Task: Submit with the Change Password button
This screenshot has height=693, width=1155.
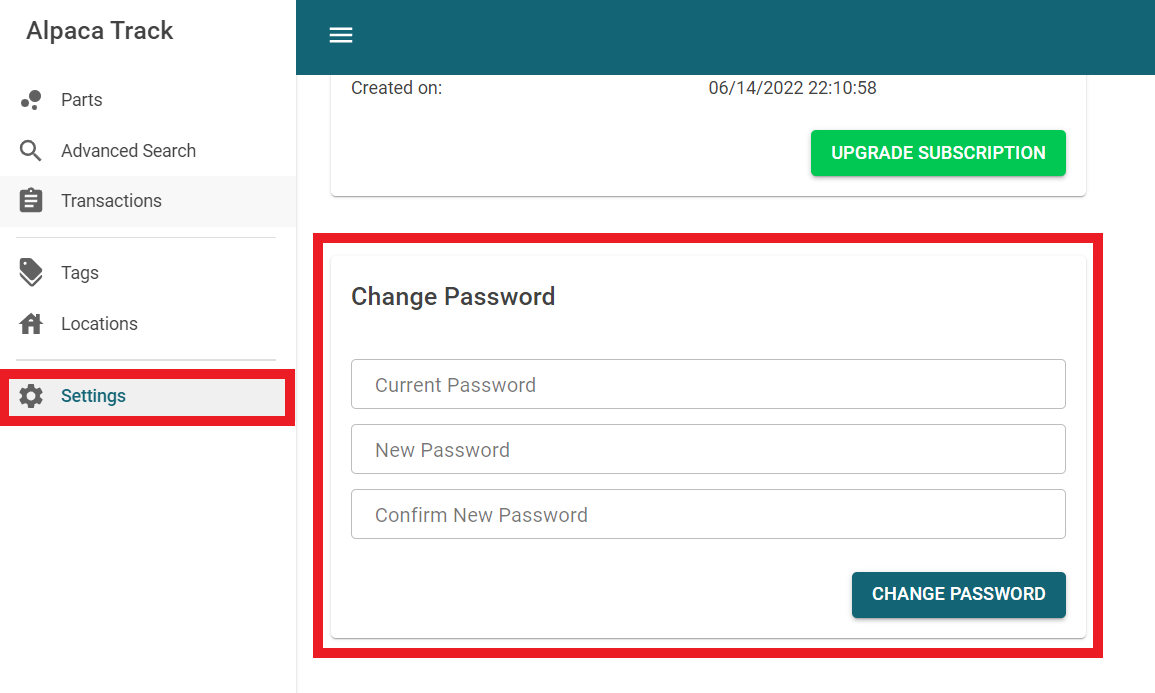Action: tap(958, 594)
